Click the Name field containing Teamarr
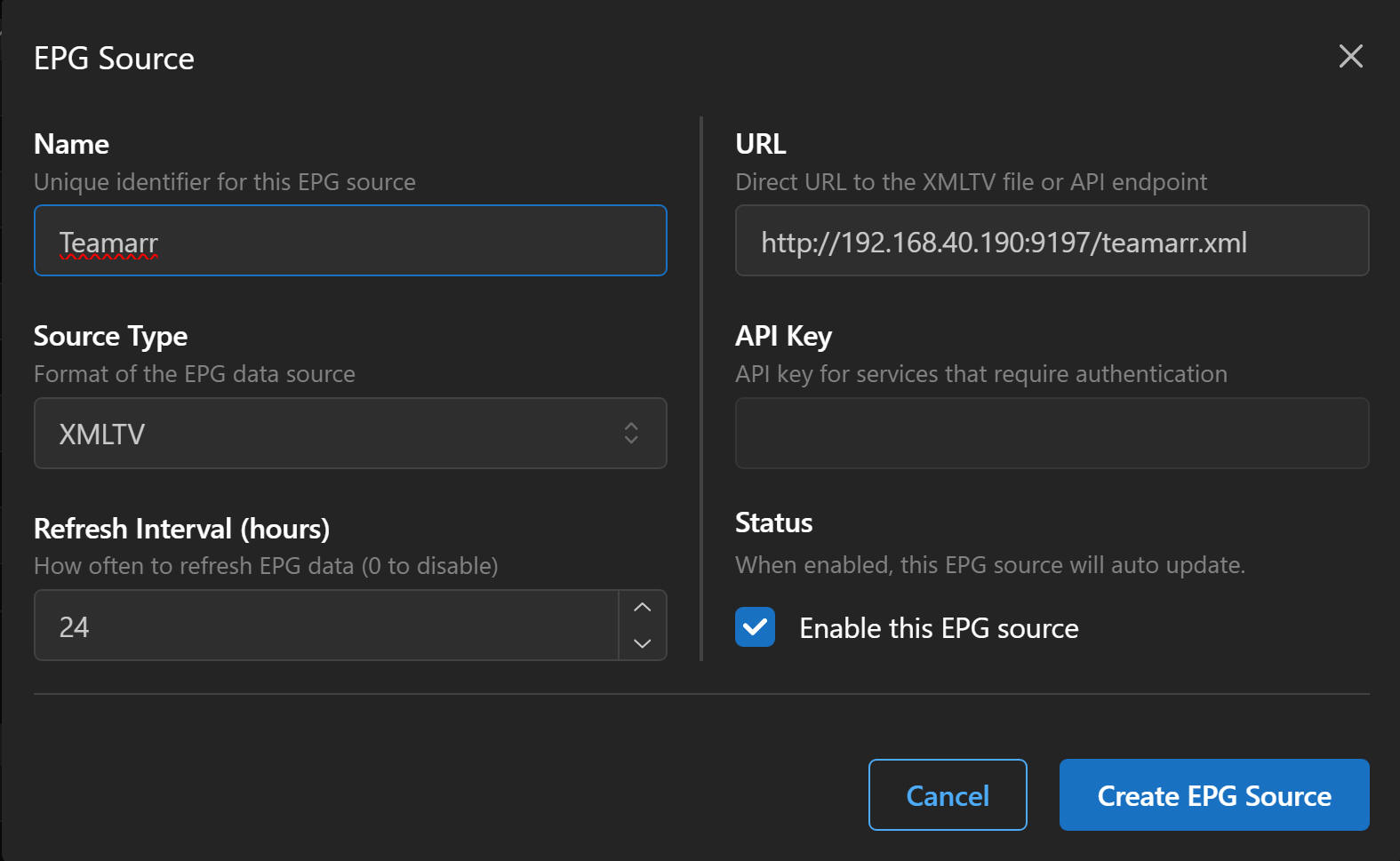The image size is (1400, 861). point(349,241)
